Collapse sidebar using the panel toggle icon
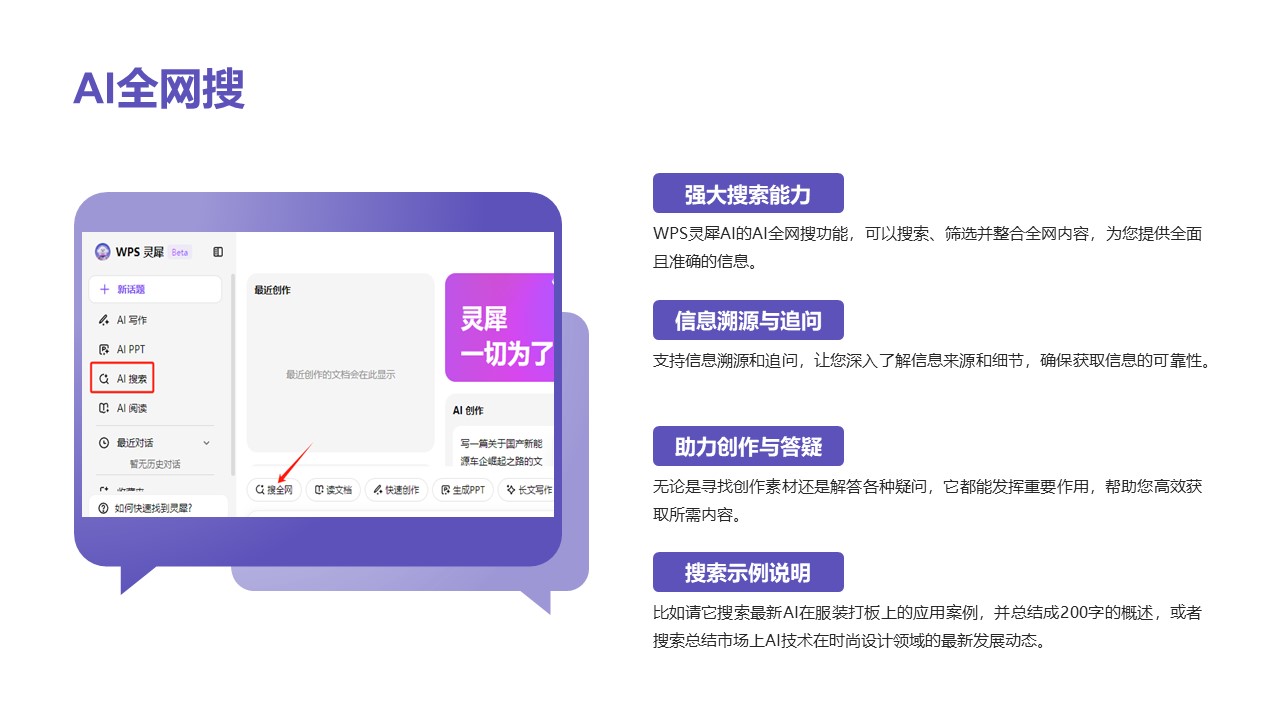 pyautogui.click(x=218, y=252)
